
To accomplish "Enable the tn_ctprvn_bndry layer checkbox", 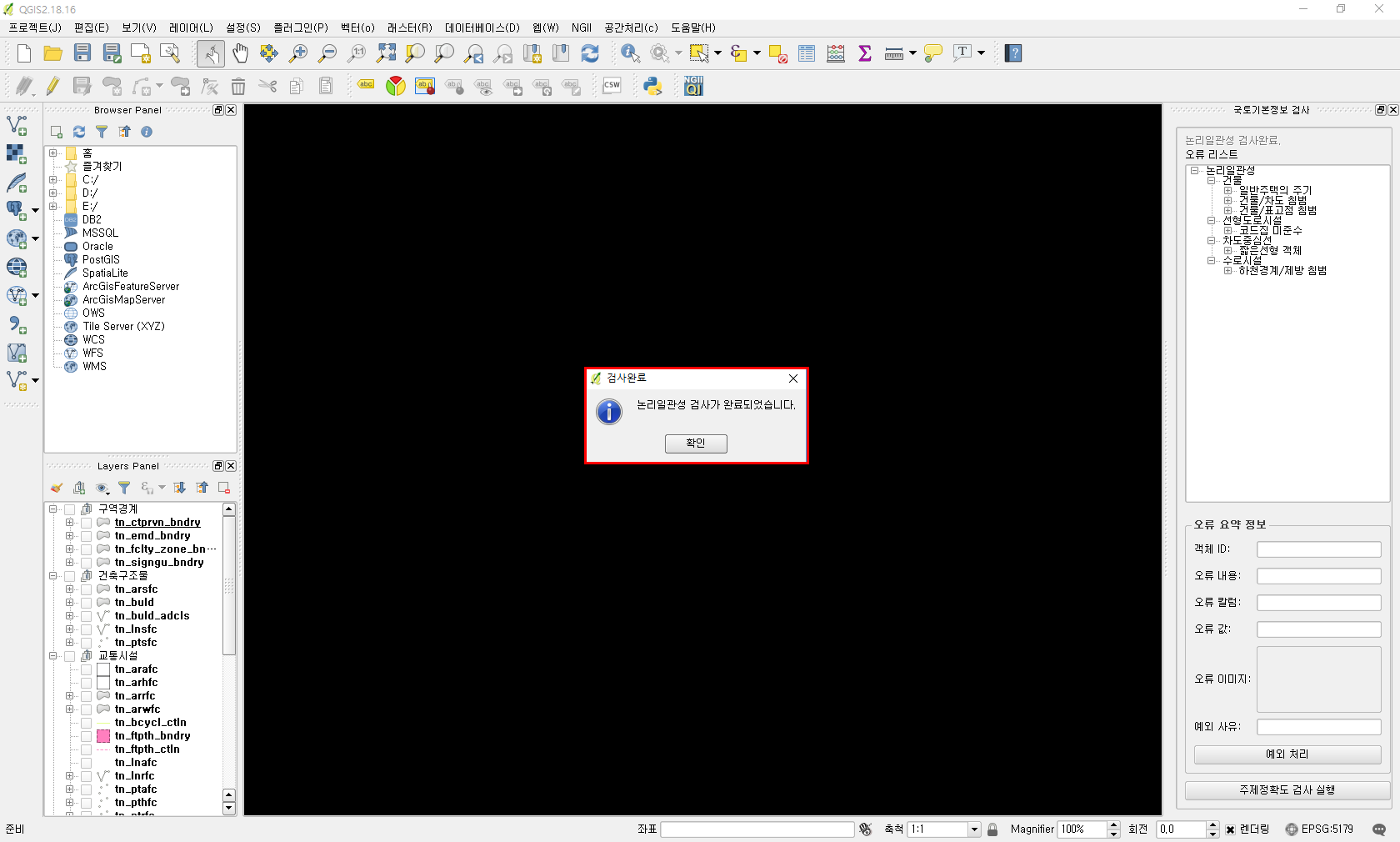I will pyautogui.click(x=86, y=523).
